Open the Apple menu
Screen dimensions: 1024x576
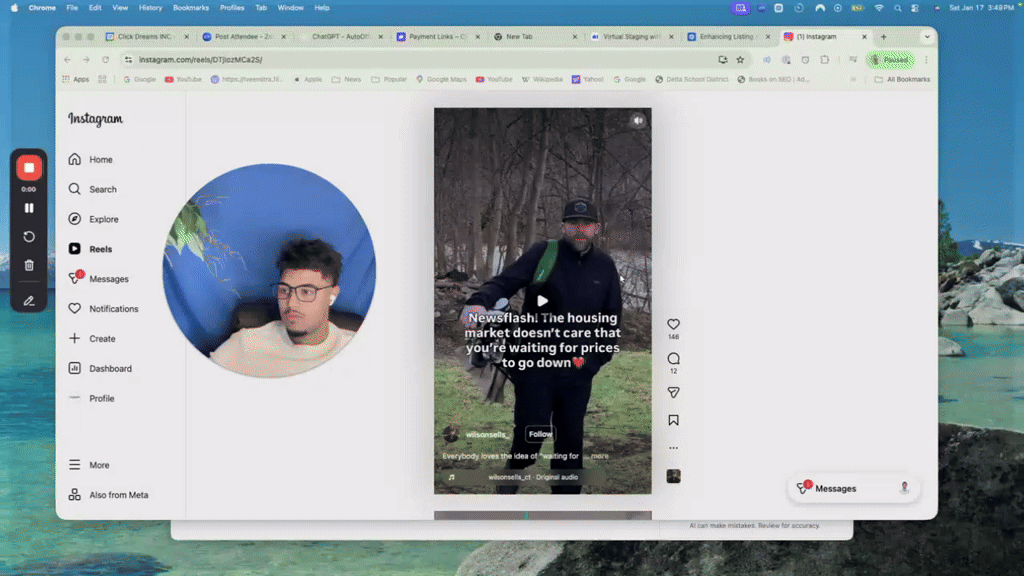pos(14,8)
